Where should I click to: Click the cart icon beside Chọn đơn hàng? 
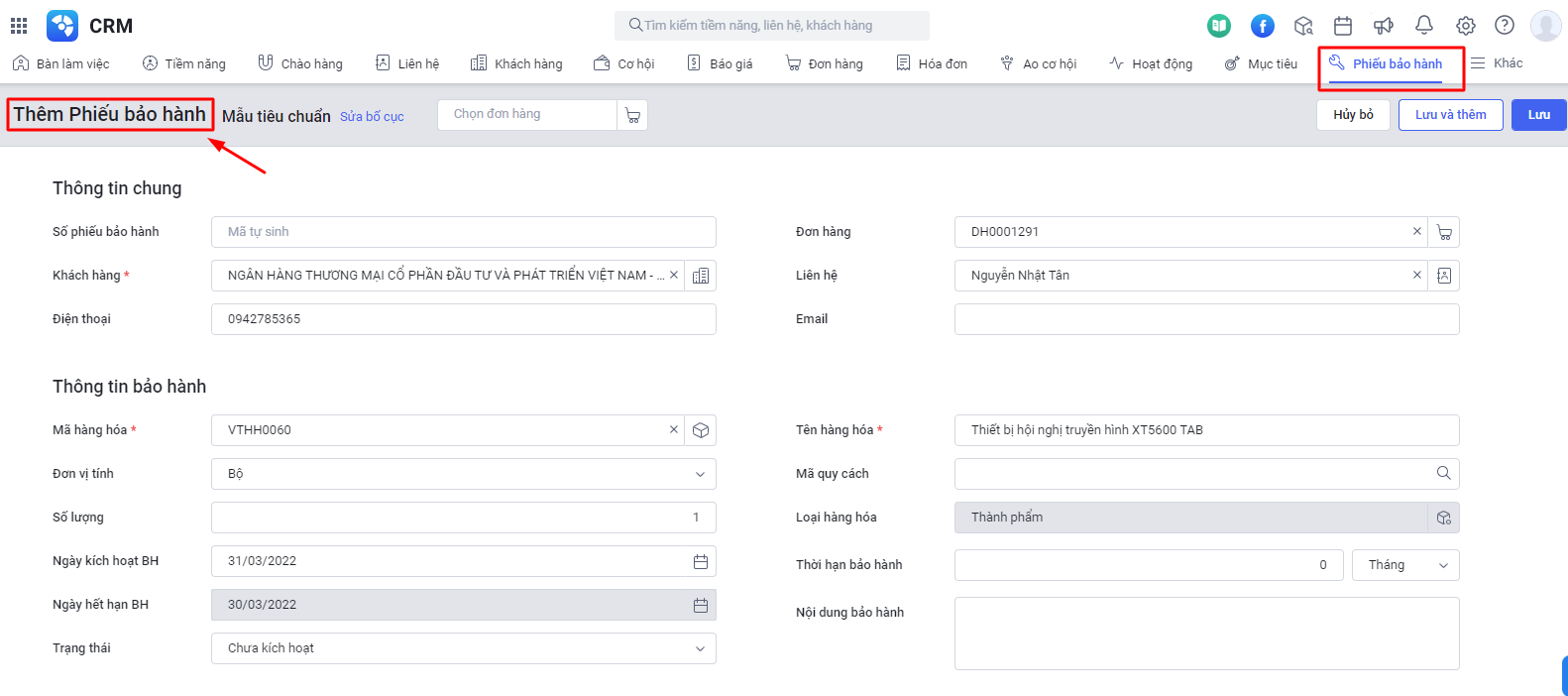pos(632,115)
